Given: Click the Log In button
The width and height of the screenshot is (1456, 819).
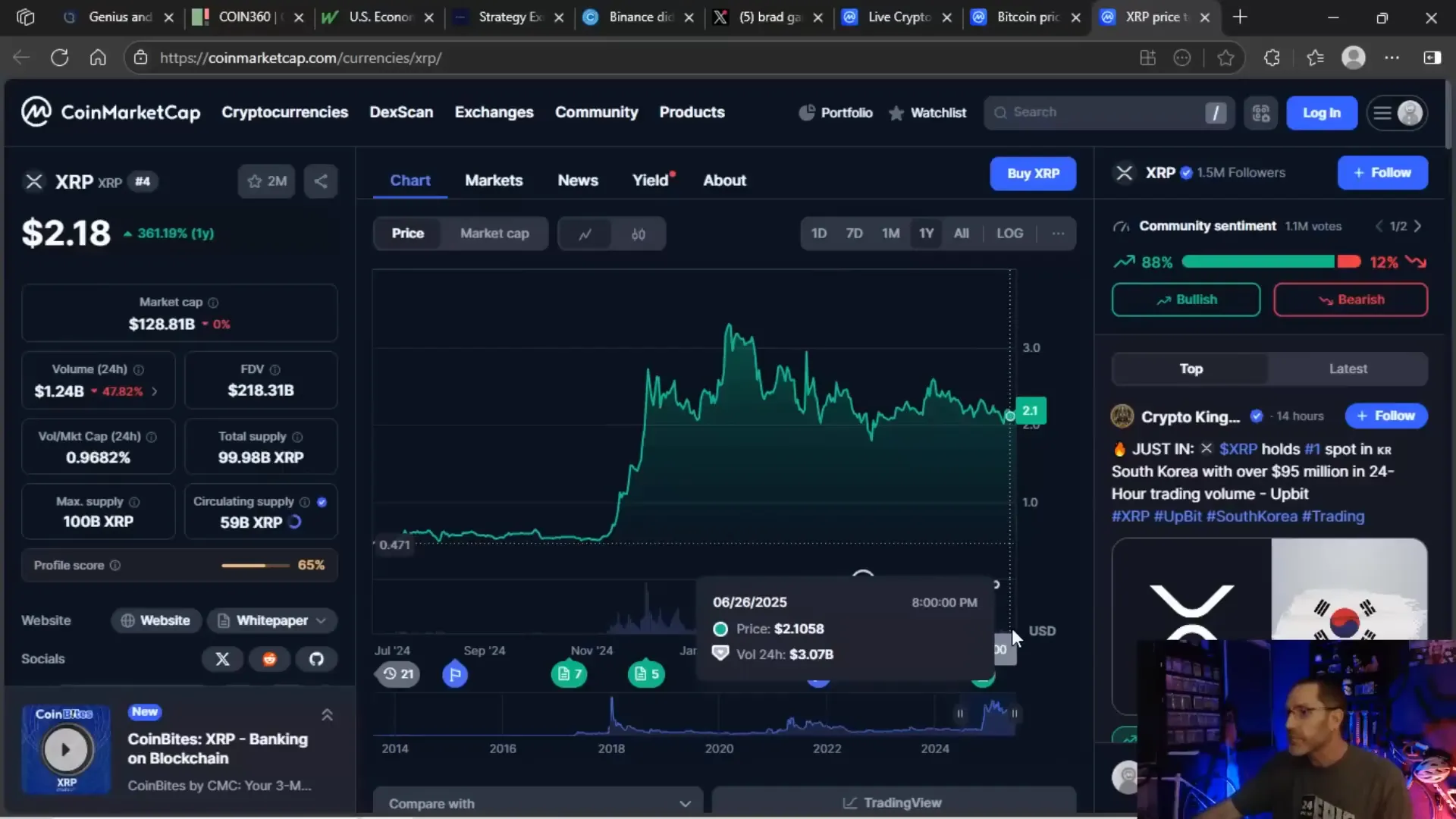Looking at the screenshot, I should click(1321, 113).
